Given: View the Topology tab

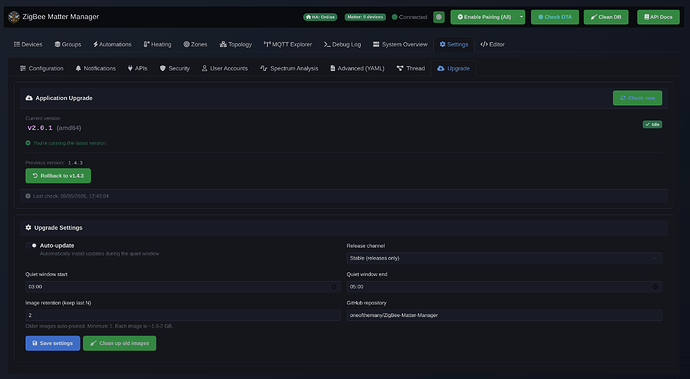Looking at the screenshot, I should pos(235,44).
